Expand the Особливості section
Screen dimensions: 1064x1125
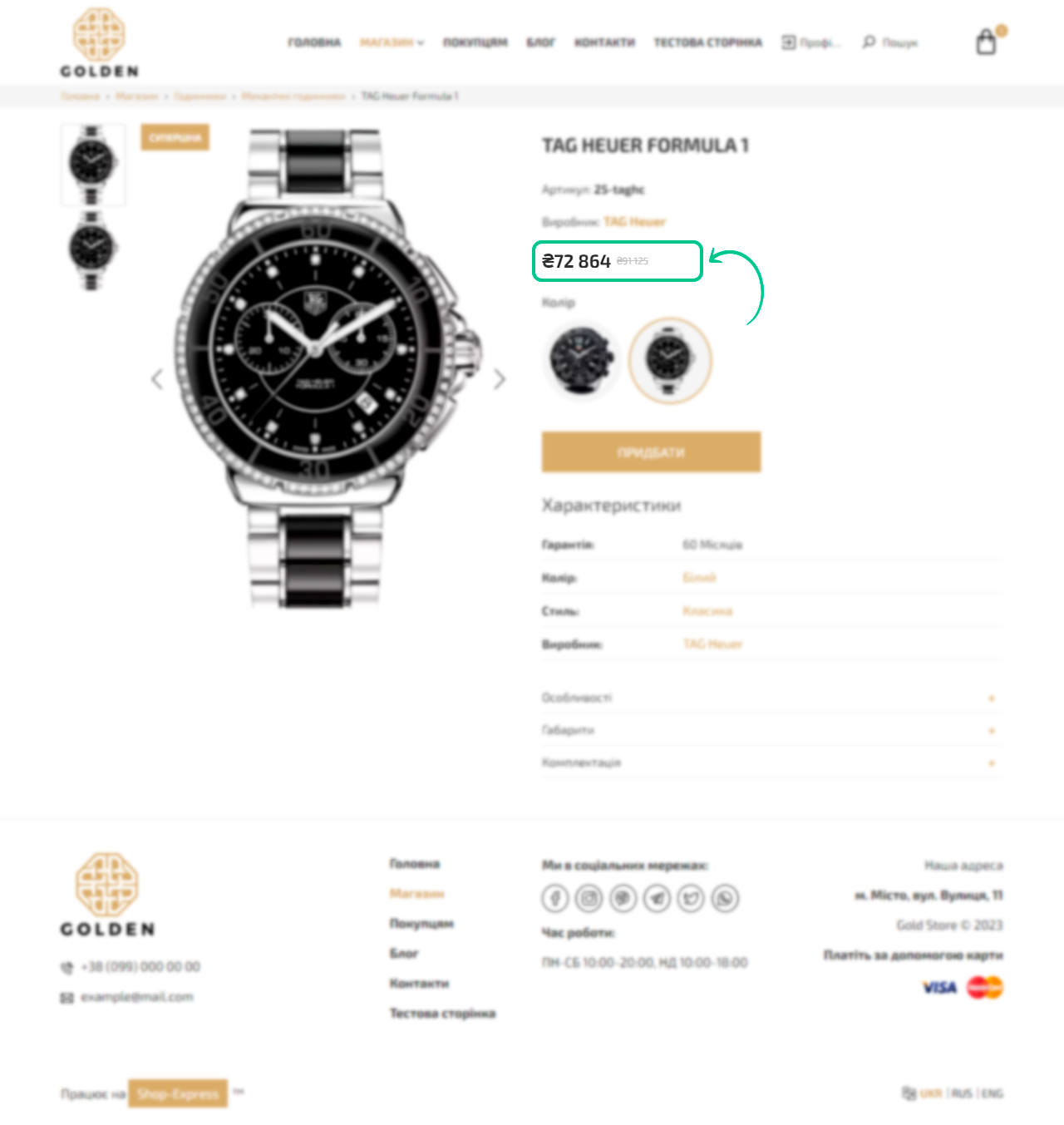coord(772,698)
